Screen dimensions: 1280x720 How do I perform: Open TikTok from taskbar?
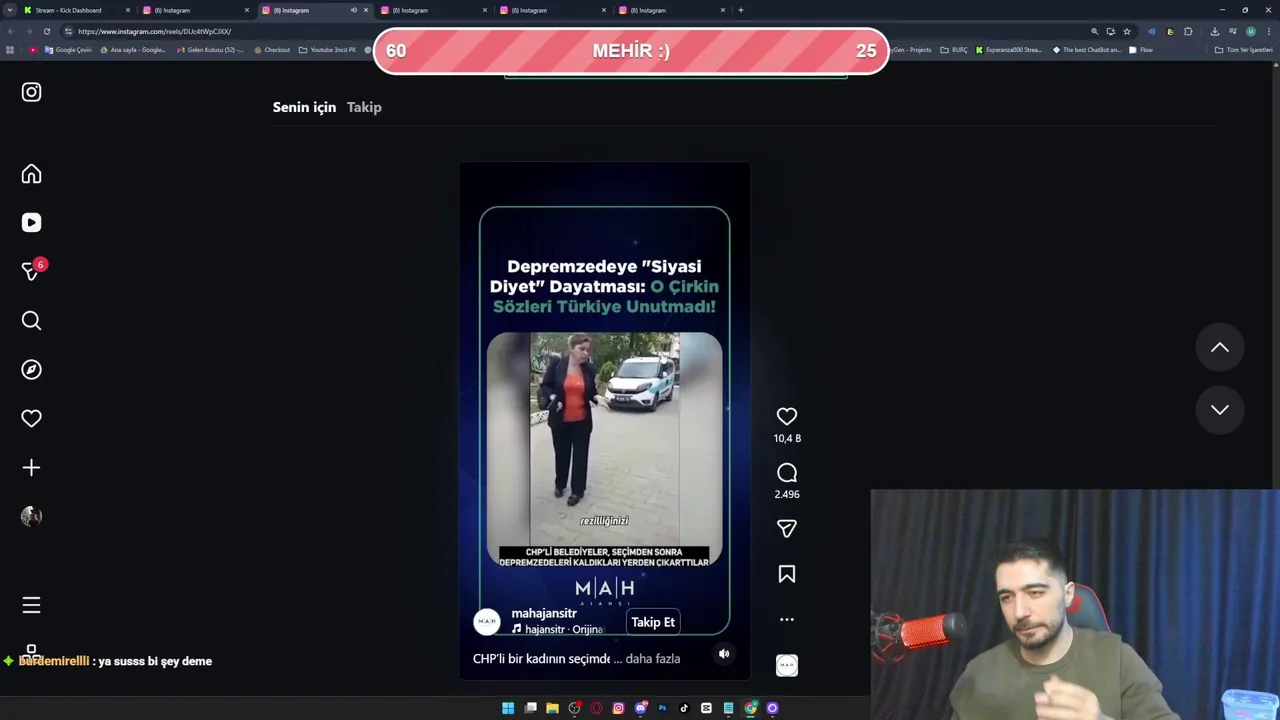684,708
